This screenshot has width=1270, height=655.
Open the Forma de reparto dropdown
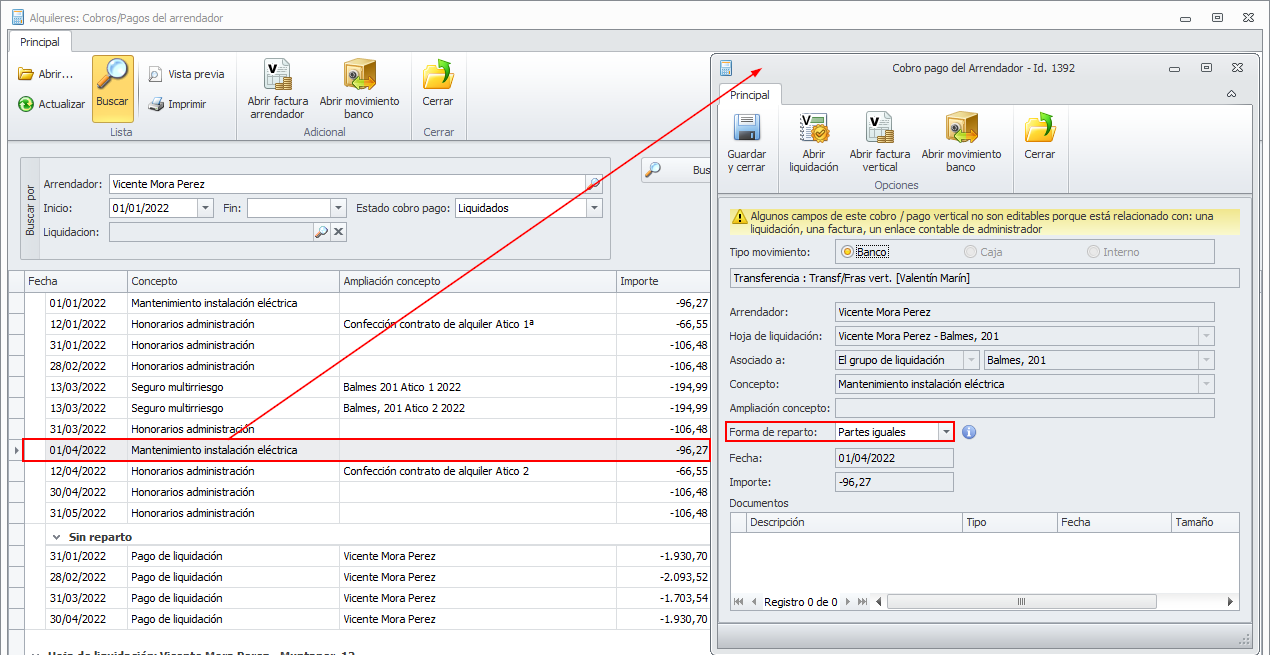click(x=946, y=432)
